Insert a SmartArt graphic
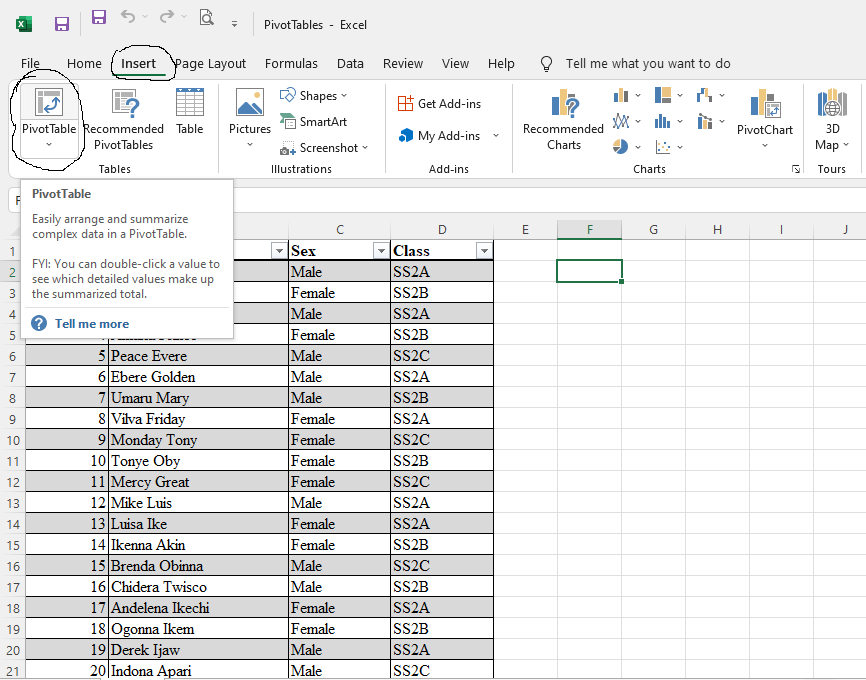Screen dimensions: 866x680 tap(313, 122)
